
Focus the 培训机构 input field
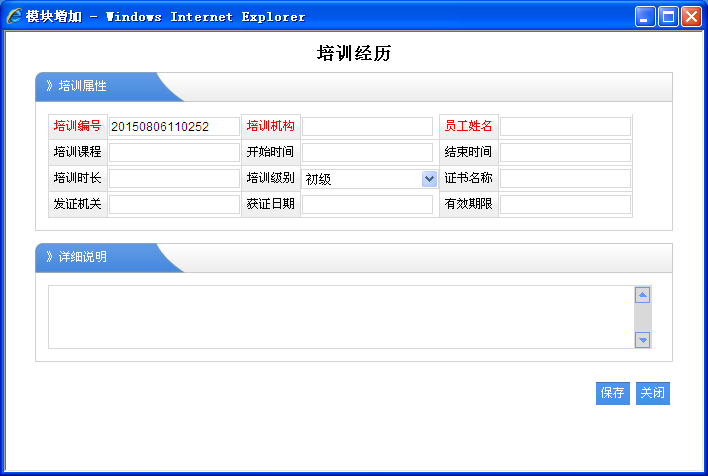pos(367,127)
